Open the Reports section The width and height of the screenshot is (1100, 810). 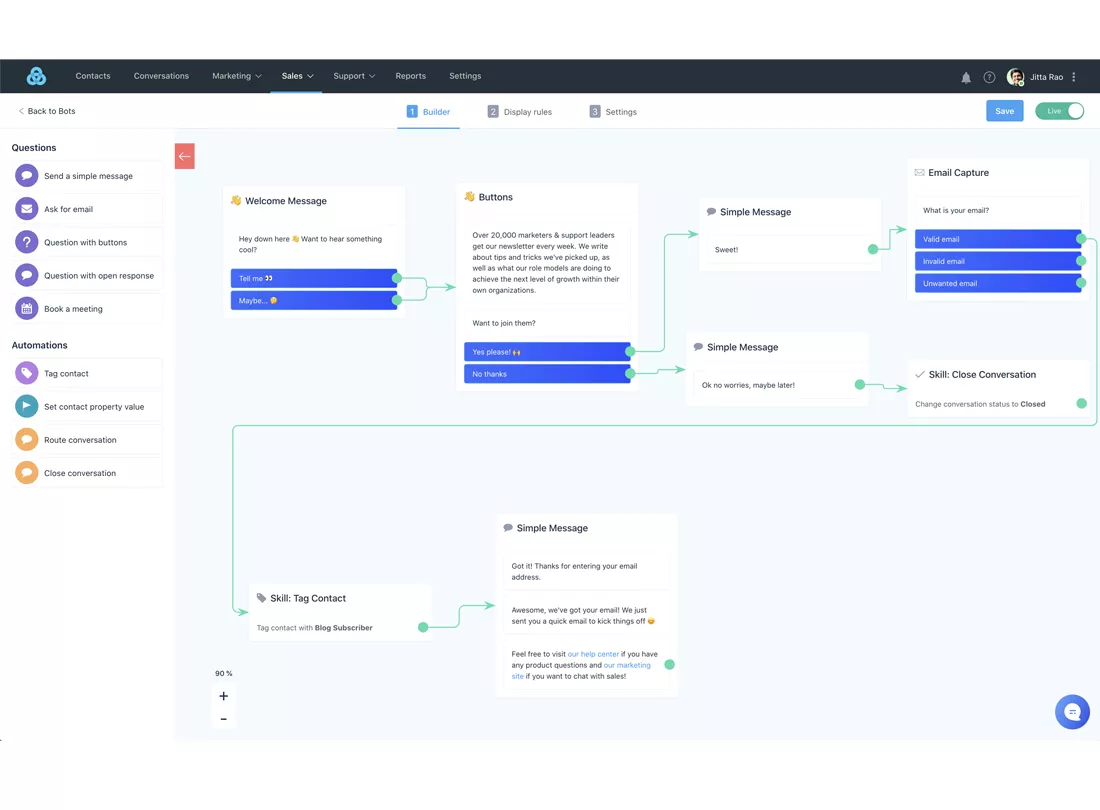click(410, 76)
